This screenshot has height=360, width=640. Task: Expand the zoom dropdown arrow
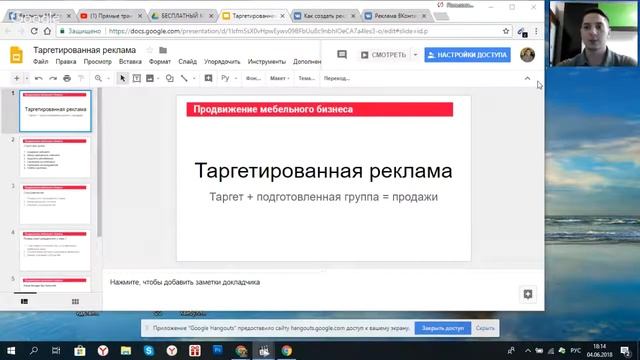click(108, 78)
